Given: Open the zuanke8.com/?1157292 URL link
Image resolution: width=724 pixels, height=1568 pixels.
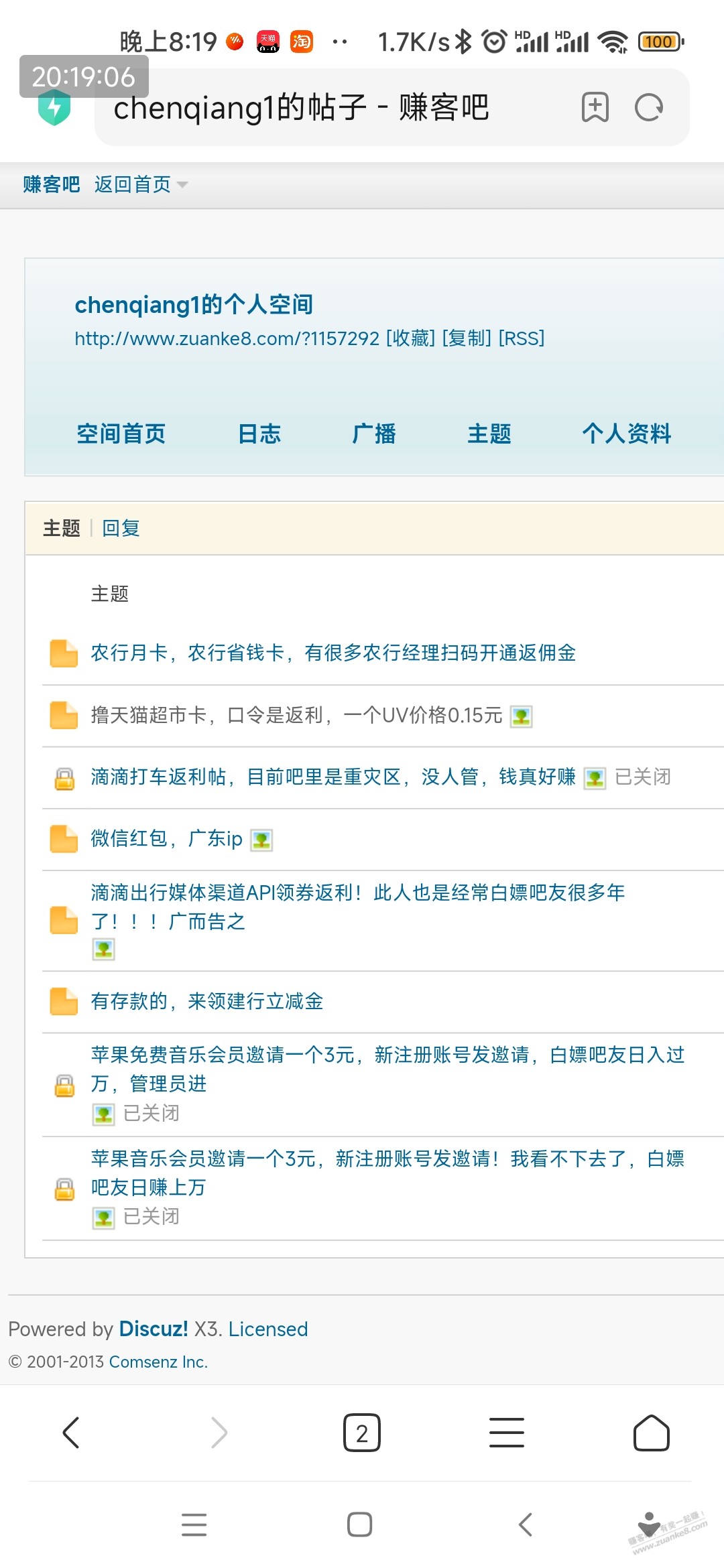Looking at the screenshot, I should click(227, 338).
